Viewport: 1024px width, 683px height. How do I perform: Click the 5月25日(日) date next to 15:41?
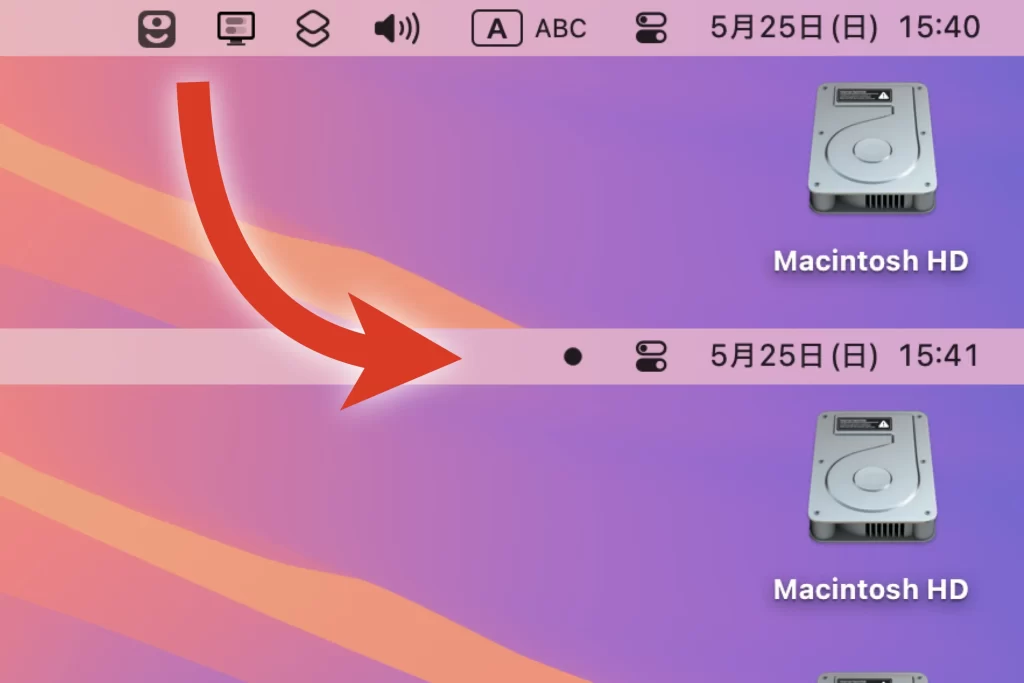(794, 357)
